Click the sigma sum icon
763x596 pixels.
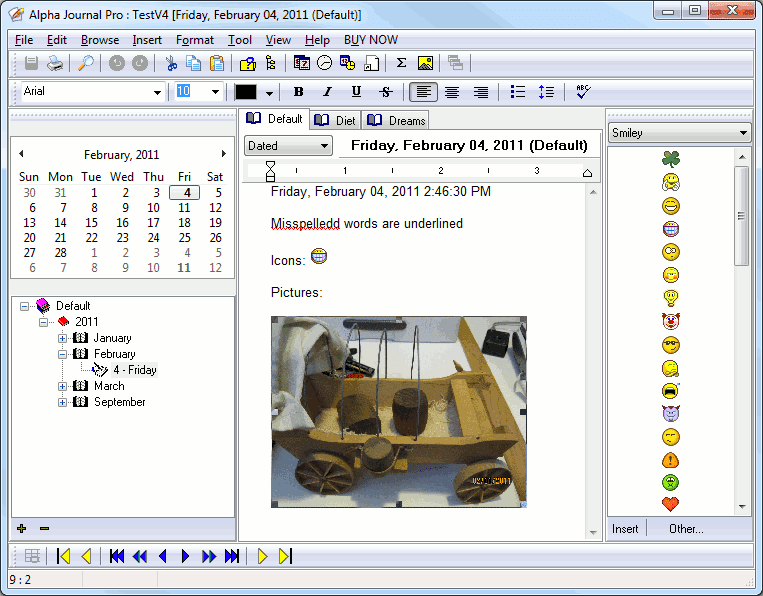(x=401, y=63)
